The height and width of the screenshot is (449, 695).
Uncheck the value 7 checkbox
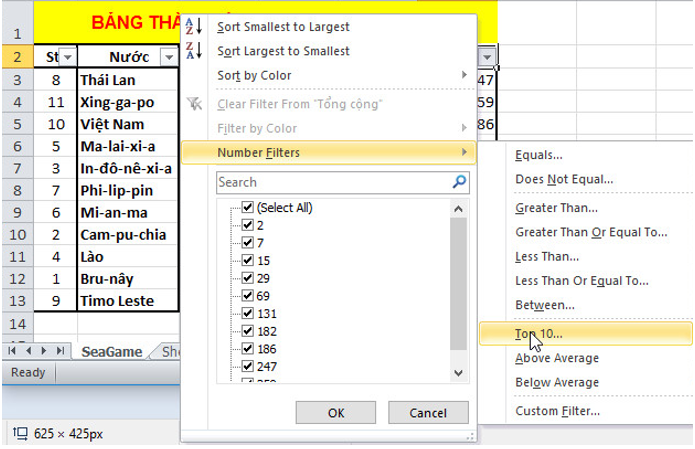click(x=247, y=243)
